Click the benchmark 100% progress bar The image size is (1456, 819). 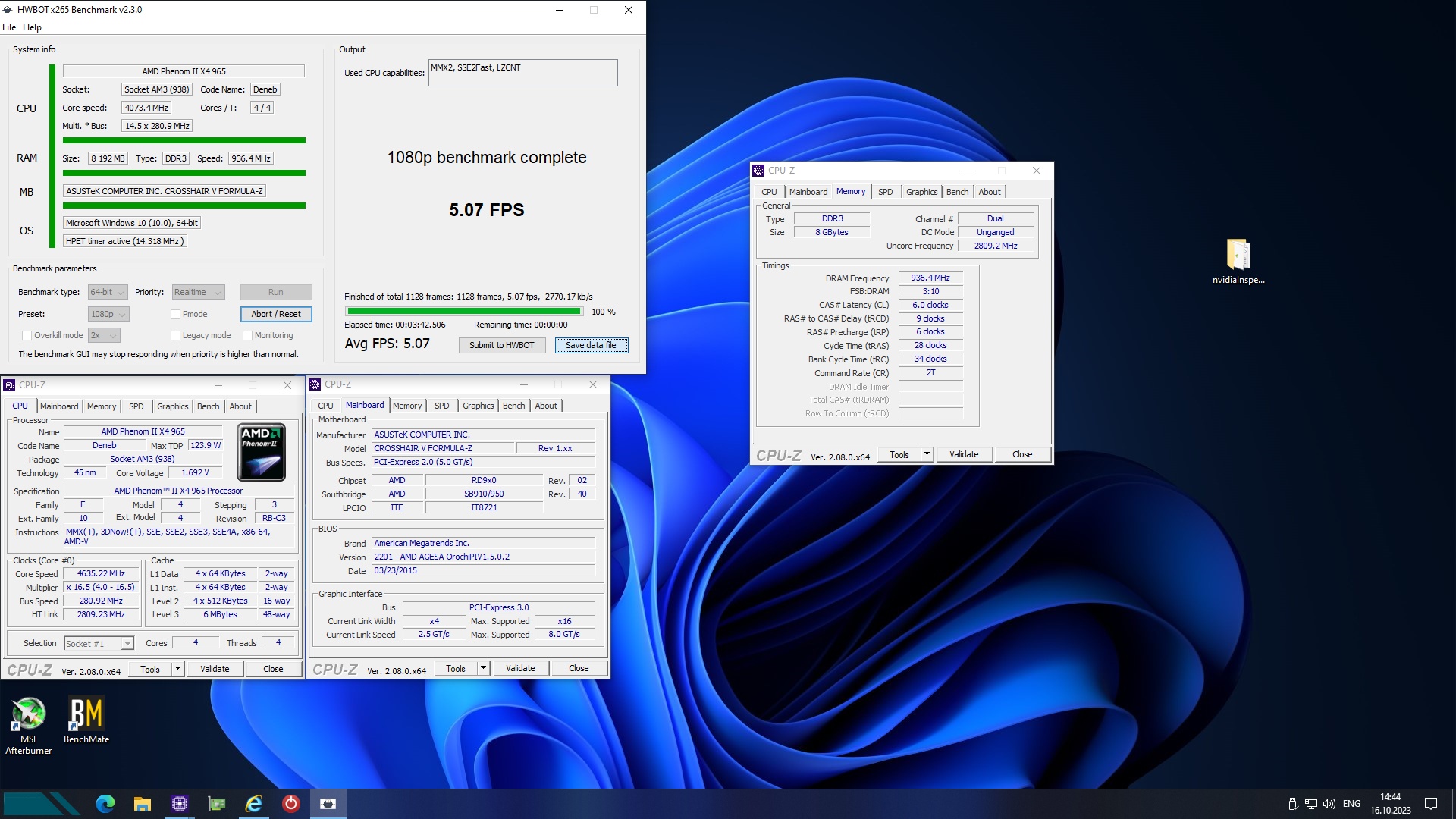click(x=463, y=311)
